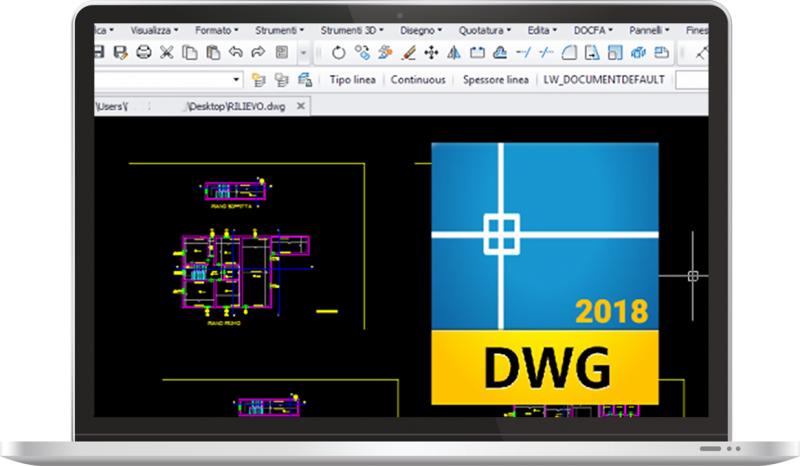Image resolution: width=800 pixels, height=466 pixels.
Task: Click the blue 3D boxes icon
Action: tap(638, 53)
